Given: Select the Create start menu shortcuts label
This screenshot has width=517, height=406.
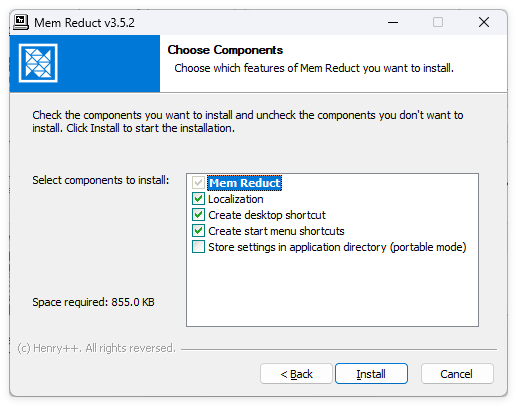Looking at the screenshot, I should (276, 231).
